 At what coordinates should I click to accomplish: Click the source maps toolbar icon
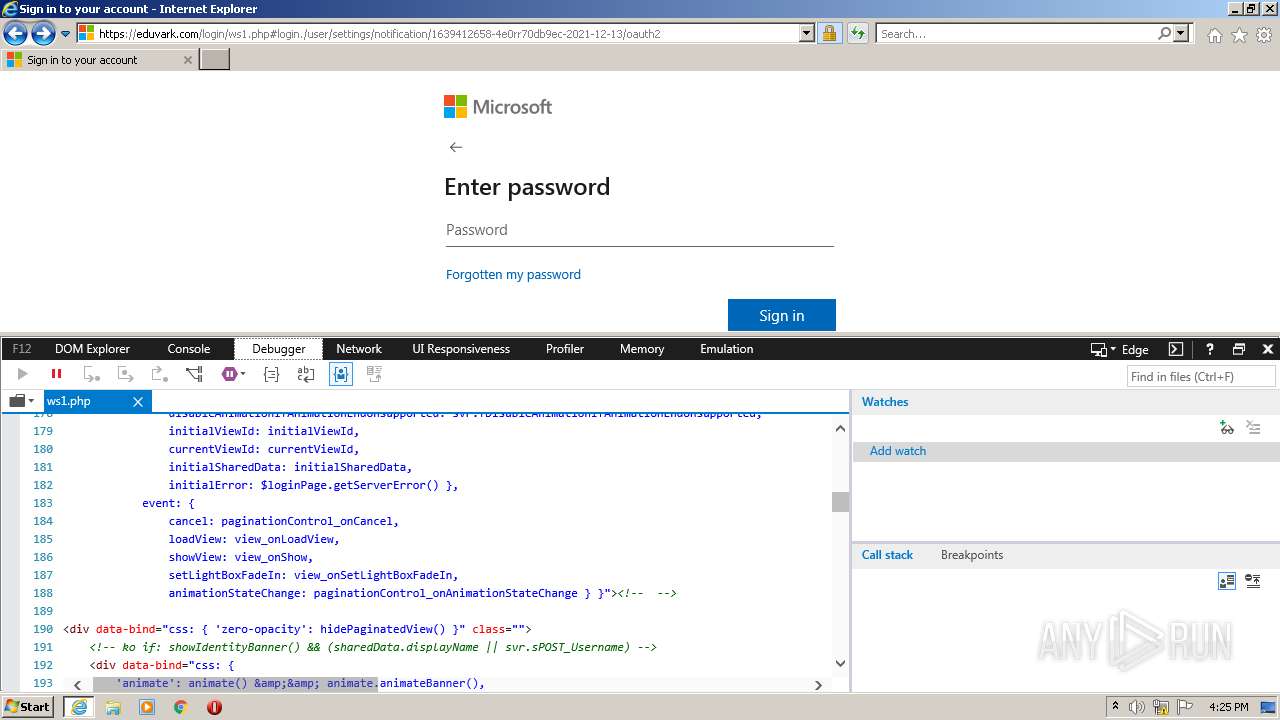pyautogui.click(x=375, y=374)
